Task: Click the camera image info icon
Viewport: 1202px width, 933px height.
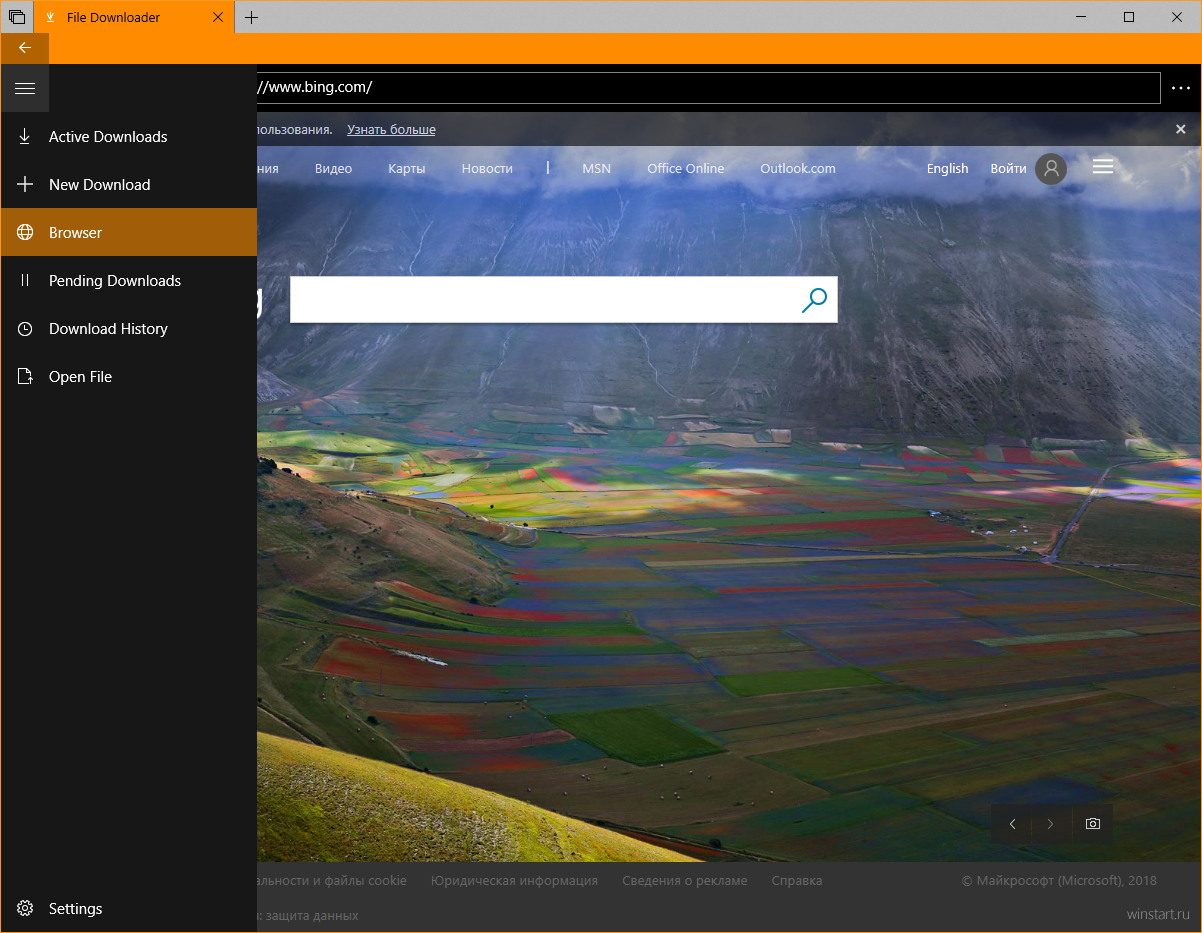Action: pos(1092,824)
